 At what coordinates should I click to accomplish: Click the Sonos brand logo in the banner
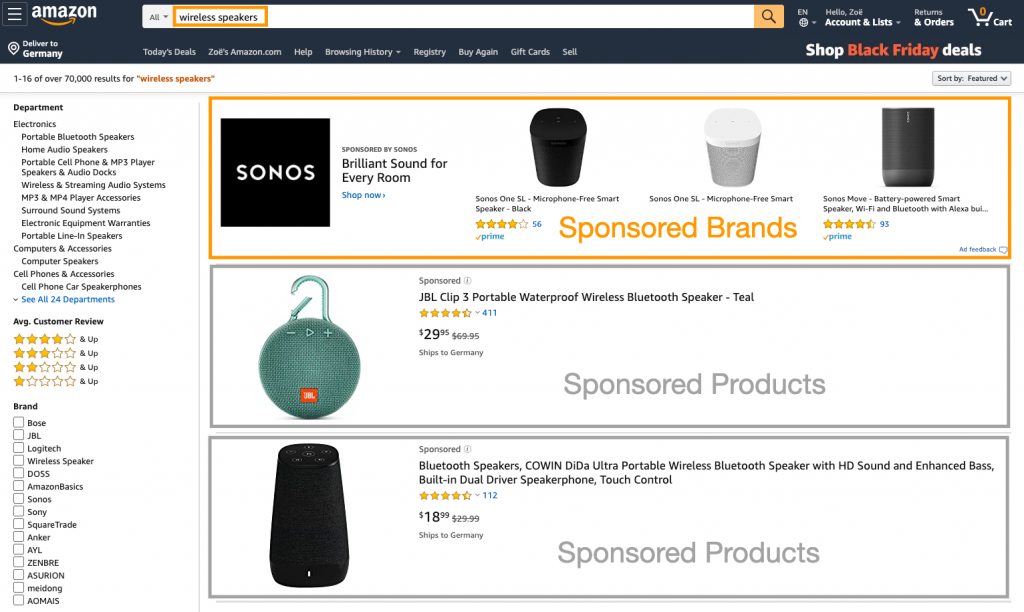coord(275,172)
